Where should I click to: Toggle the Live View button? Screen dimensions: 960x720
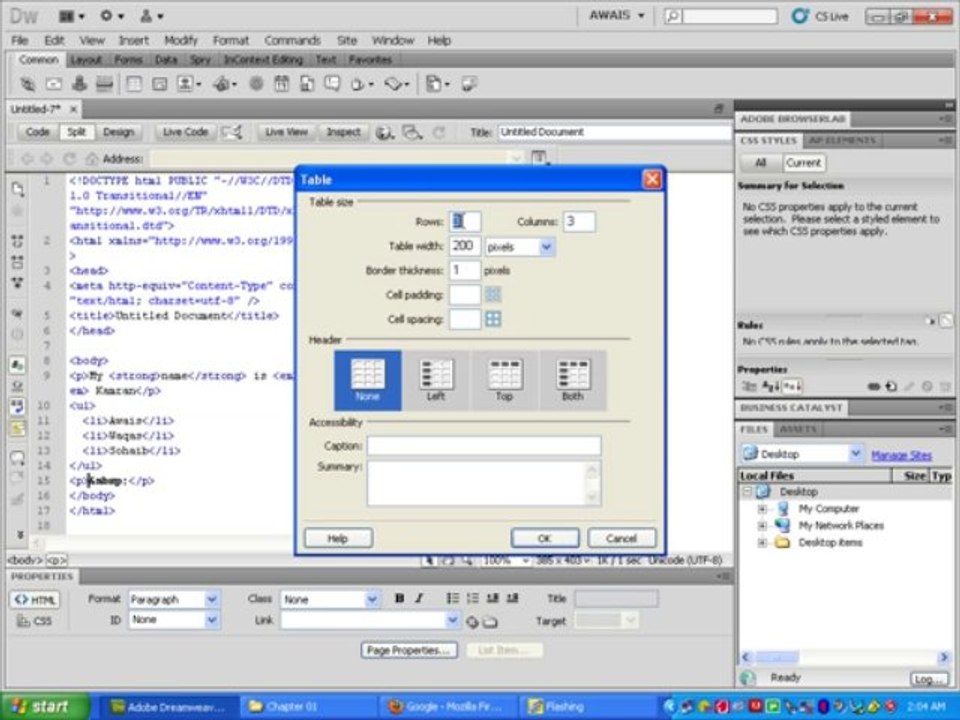286,132
